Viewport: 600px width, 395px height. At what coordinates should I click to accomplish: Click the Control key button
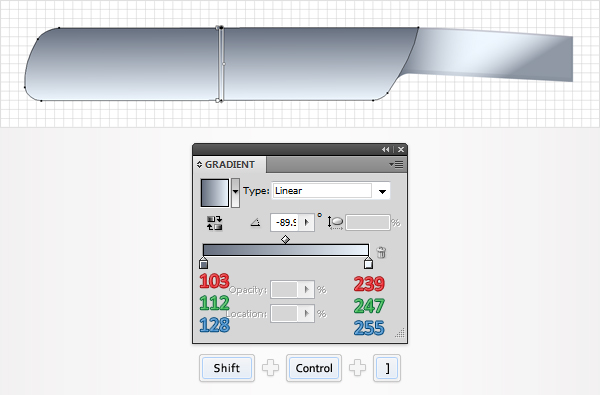click(x=314, y=368)
